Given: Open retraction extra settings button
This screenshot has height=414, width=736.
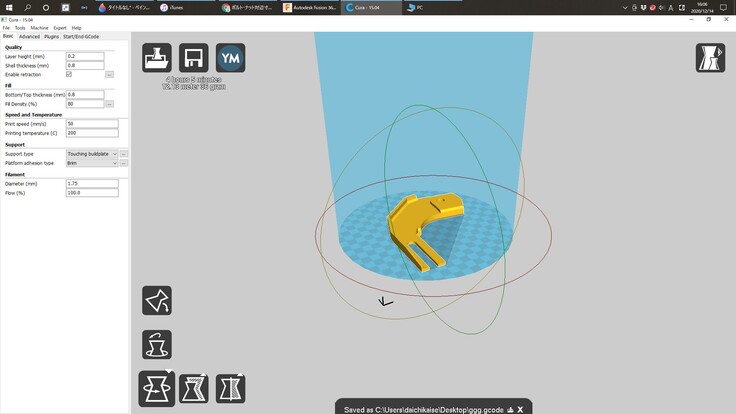Looking at the screenshot, I should pyautogui.click(x=109, y=74).
